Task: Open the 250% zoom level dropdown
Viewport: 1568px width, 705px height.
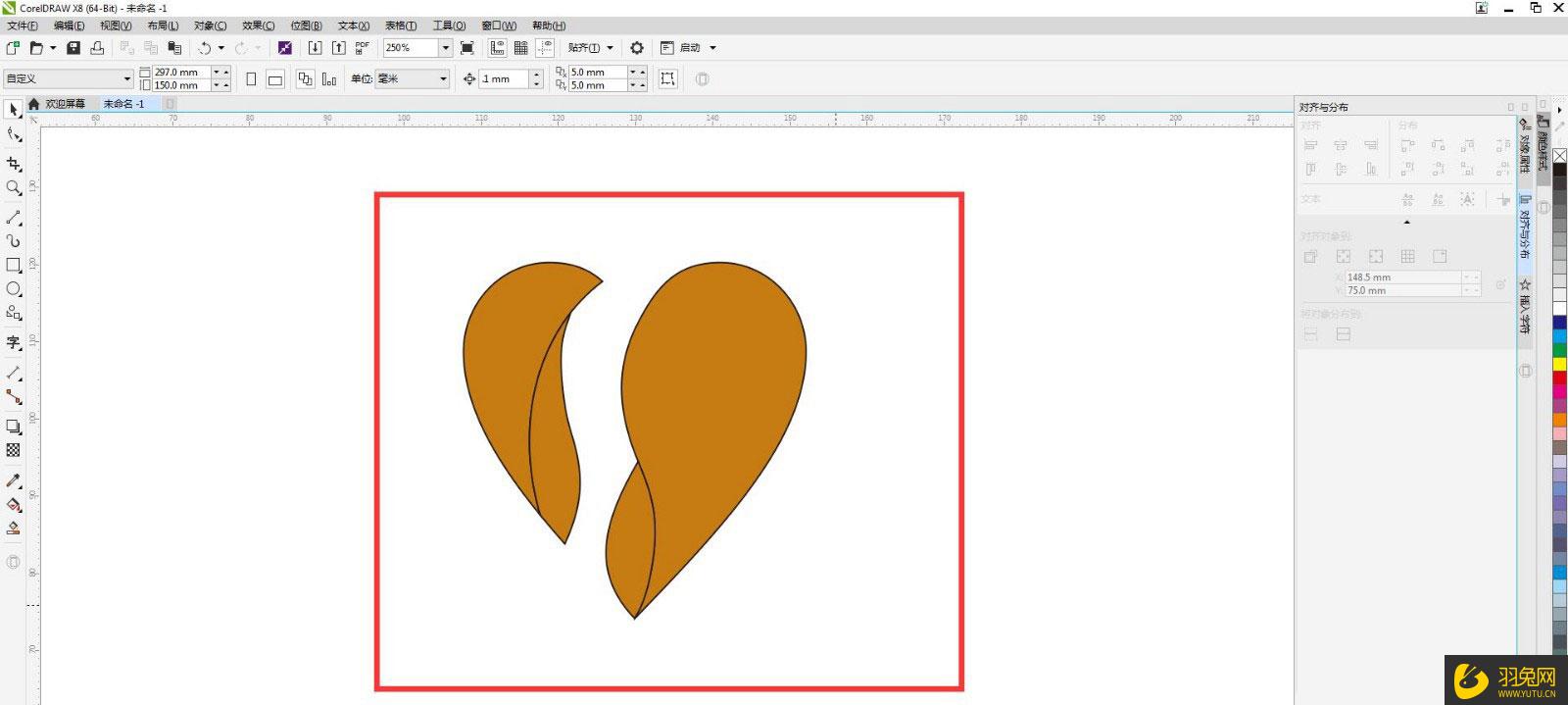Action: (x=445, y=48)
